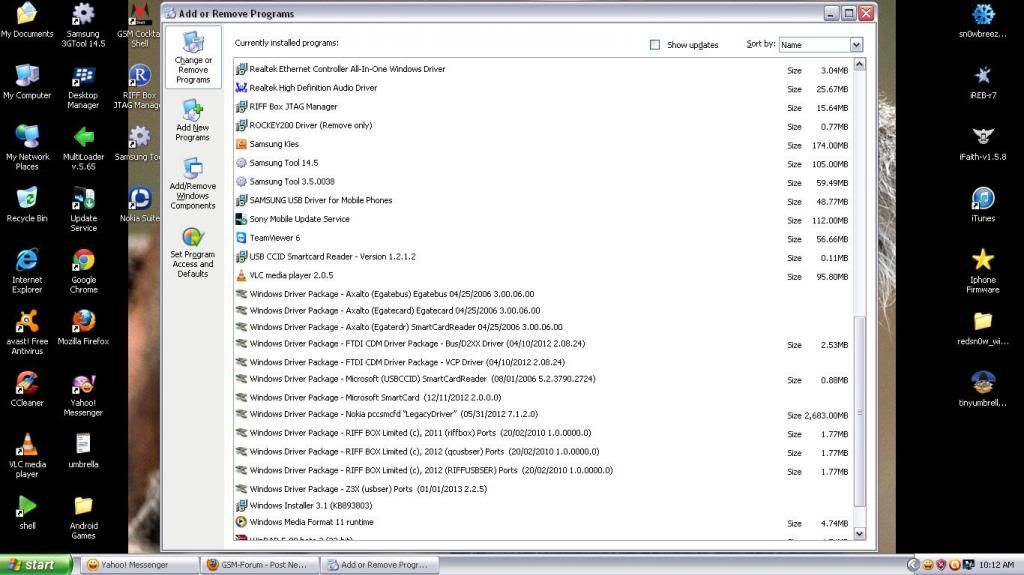Select Realtek High Definition Audio Driver

coord(313,88)
